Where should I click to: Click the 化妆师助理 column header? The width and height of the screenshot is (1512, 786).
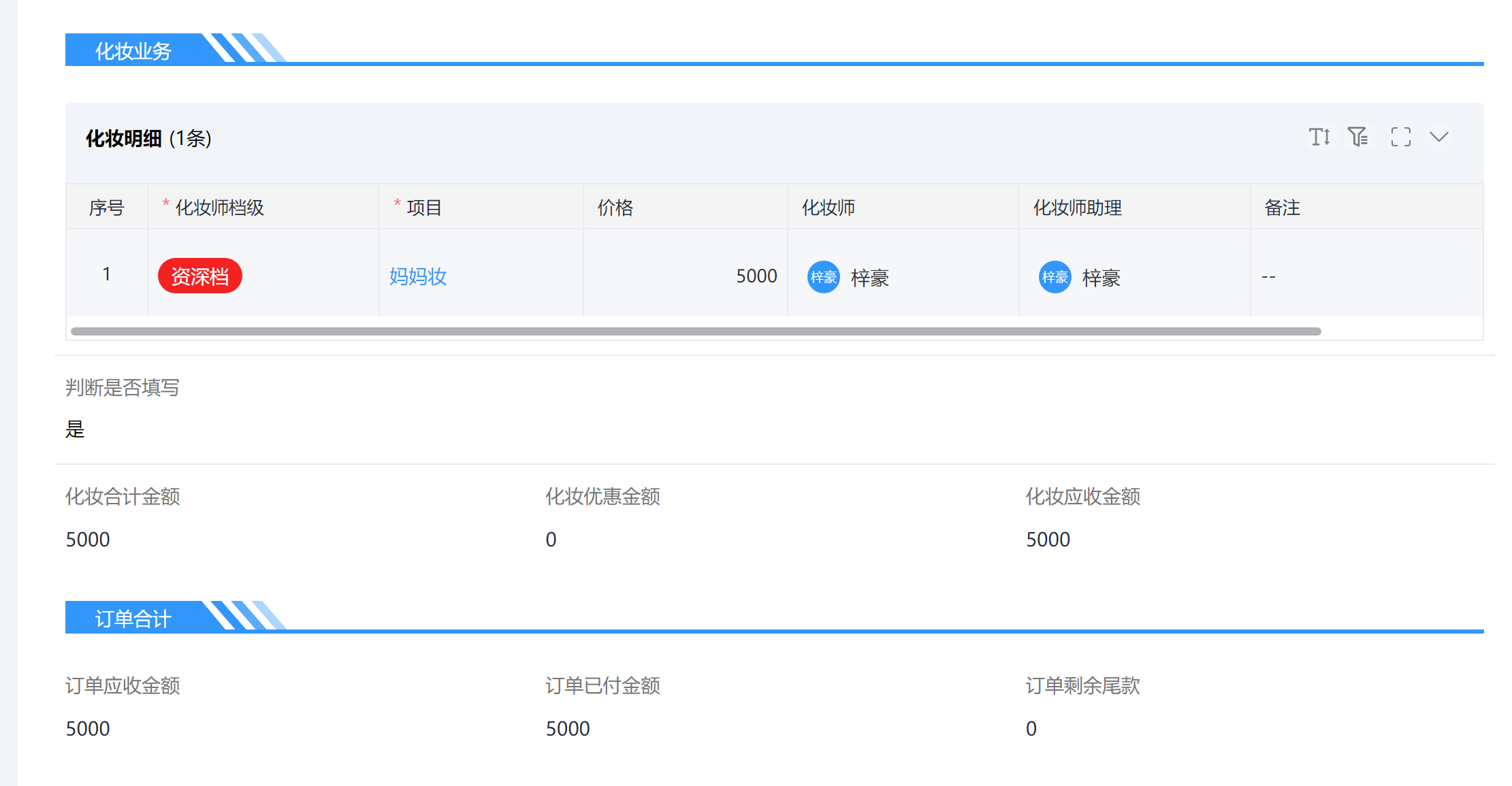pyautogui.click(x=1077, y=208)
